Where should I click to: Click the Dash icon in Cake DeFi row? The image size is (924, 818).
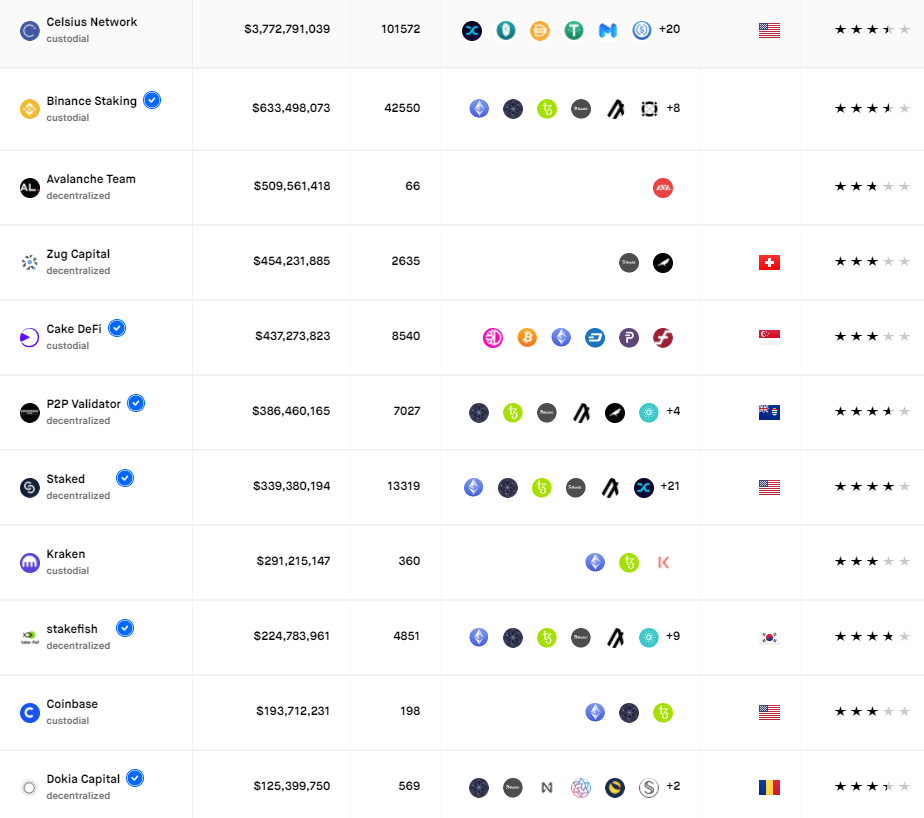(595, 338)
